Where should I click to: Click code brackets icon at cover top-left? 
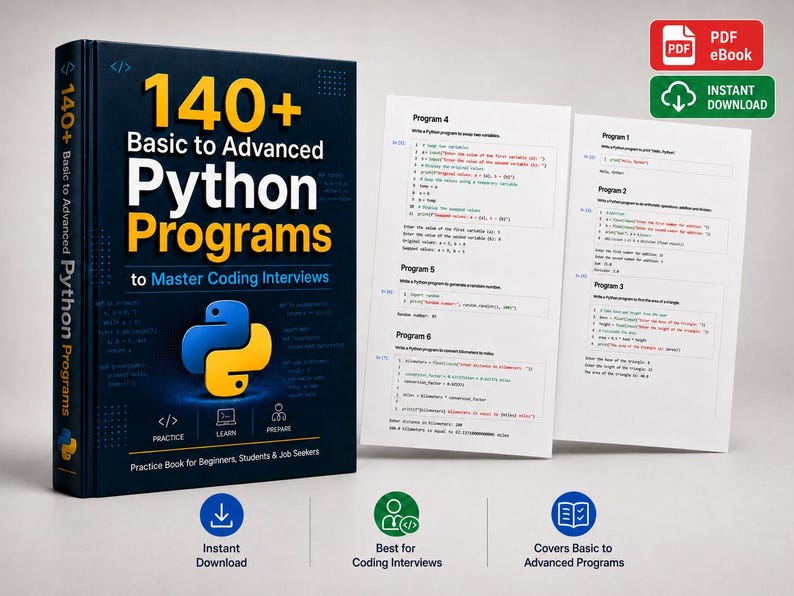click(x=121, y=67)
